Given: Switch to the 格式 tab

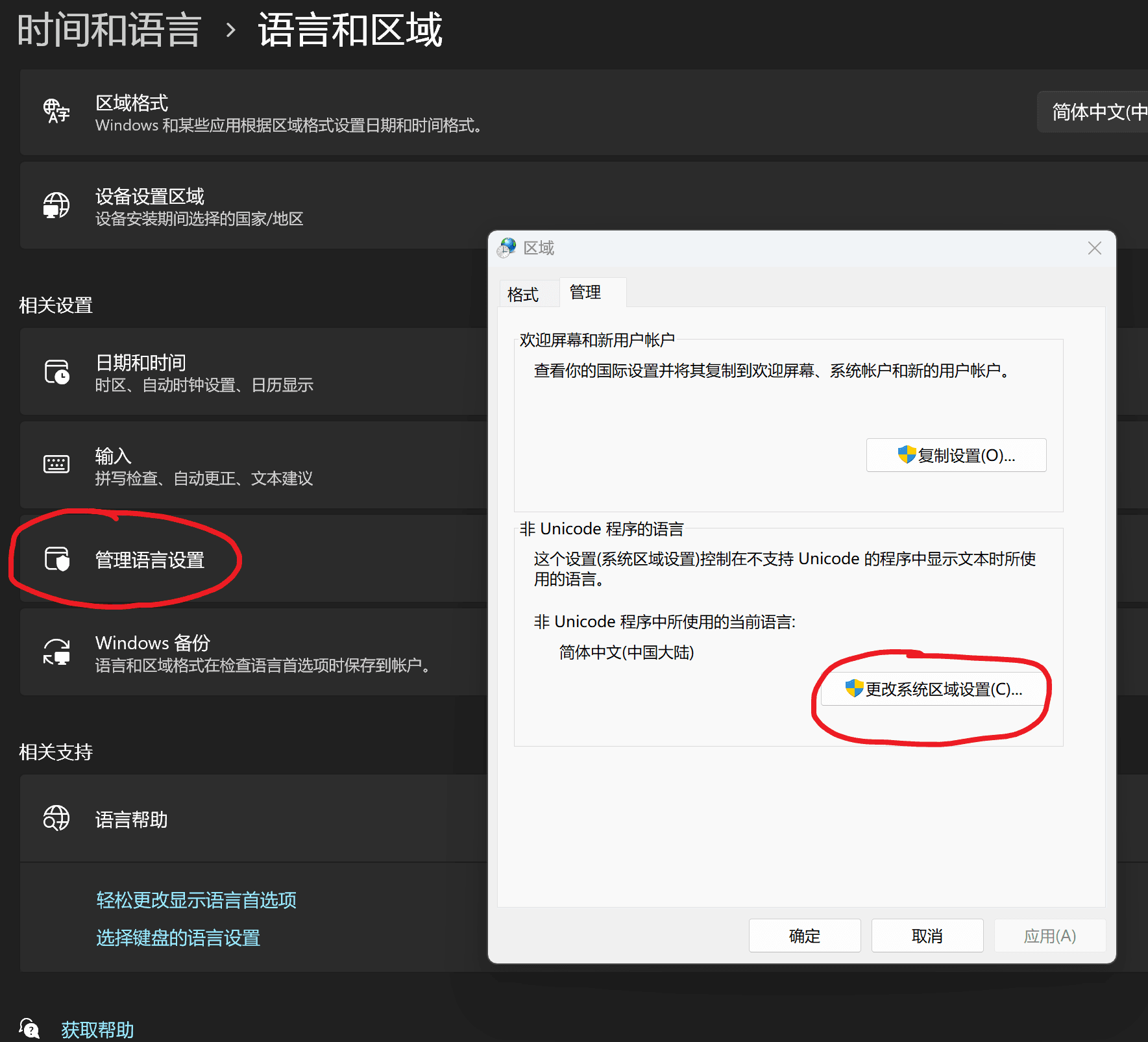Looking at the screenshot, I should [523, 295].
